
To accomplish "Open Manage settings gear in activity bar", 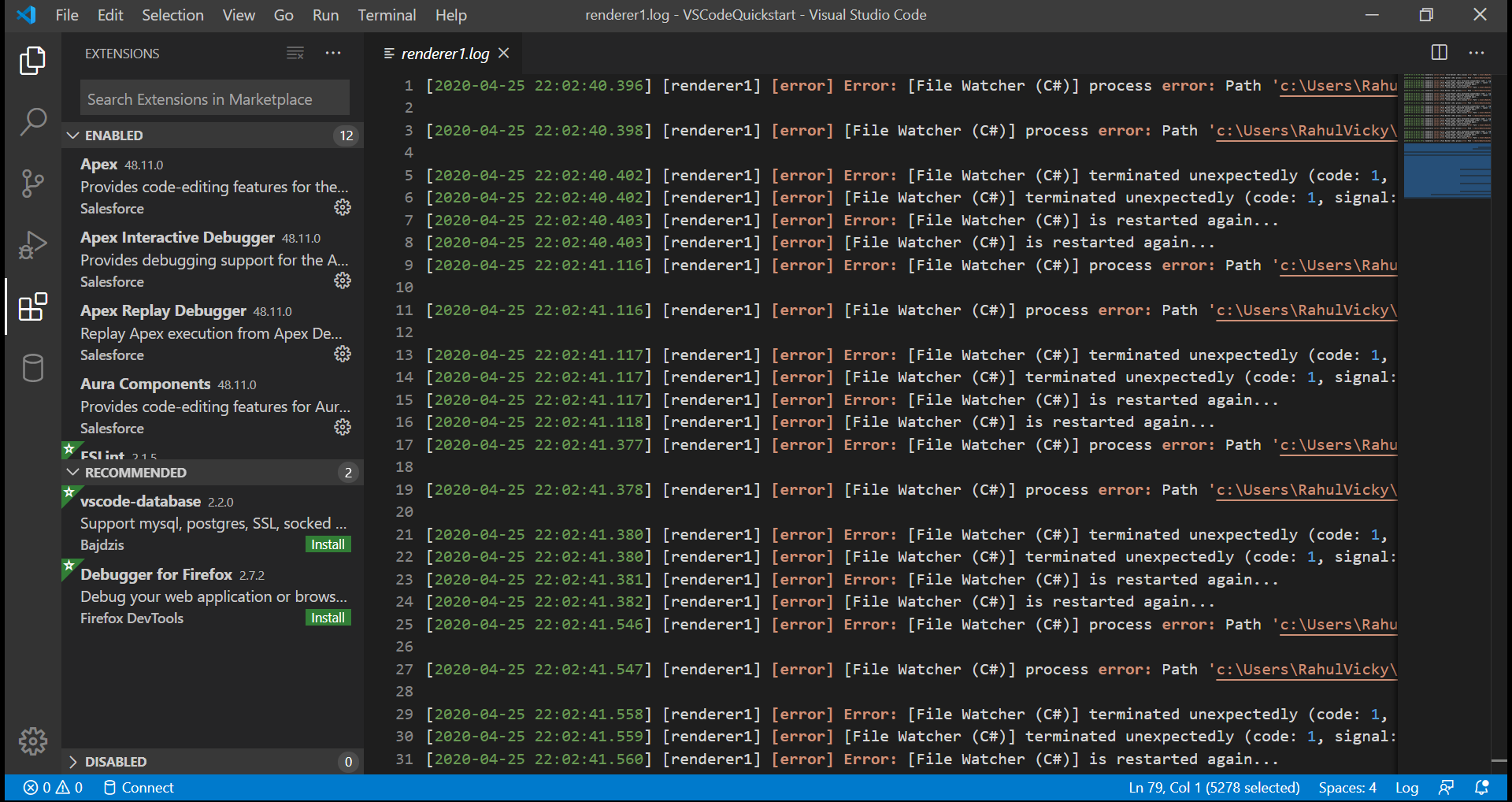I will pos(32,741).
